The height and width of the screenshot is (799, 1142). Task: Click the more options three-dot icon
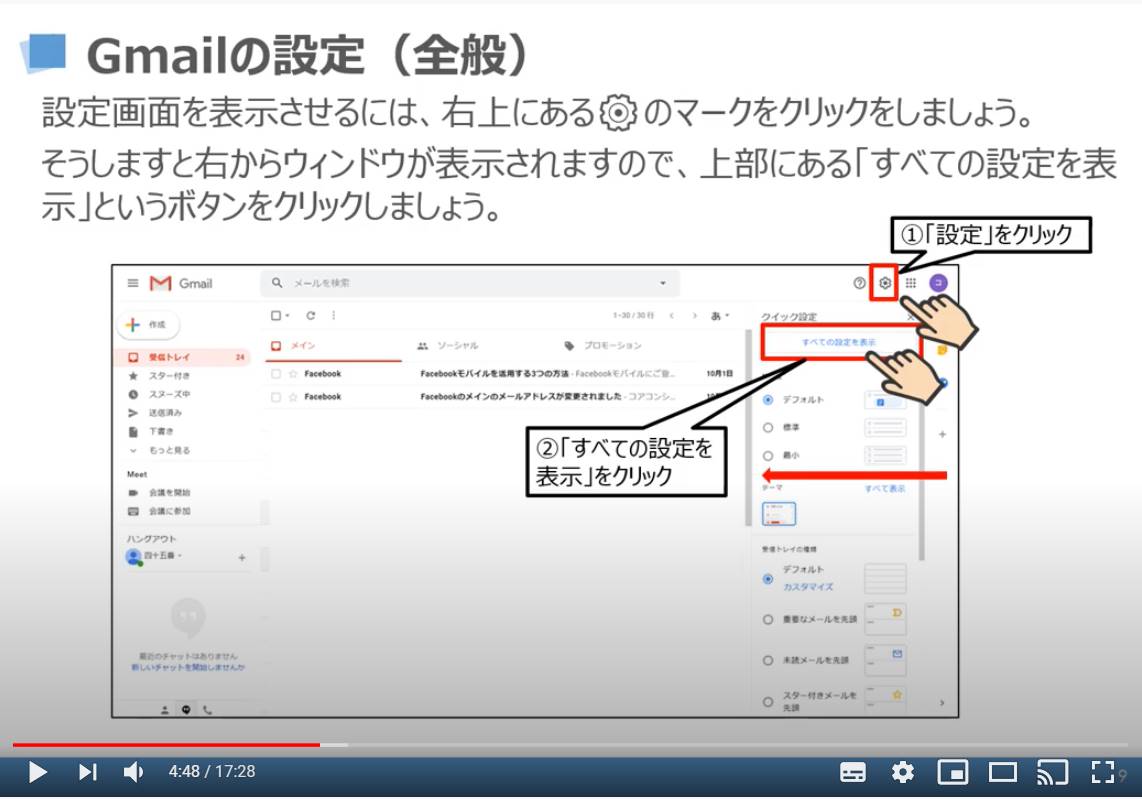[334, 315]
